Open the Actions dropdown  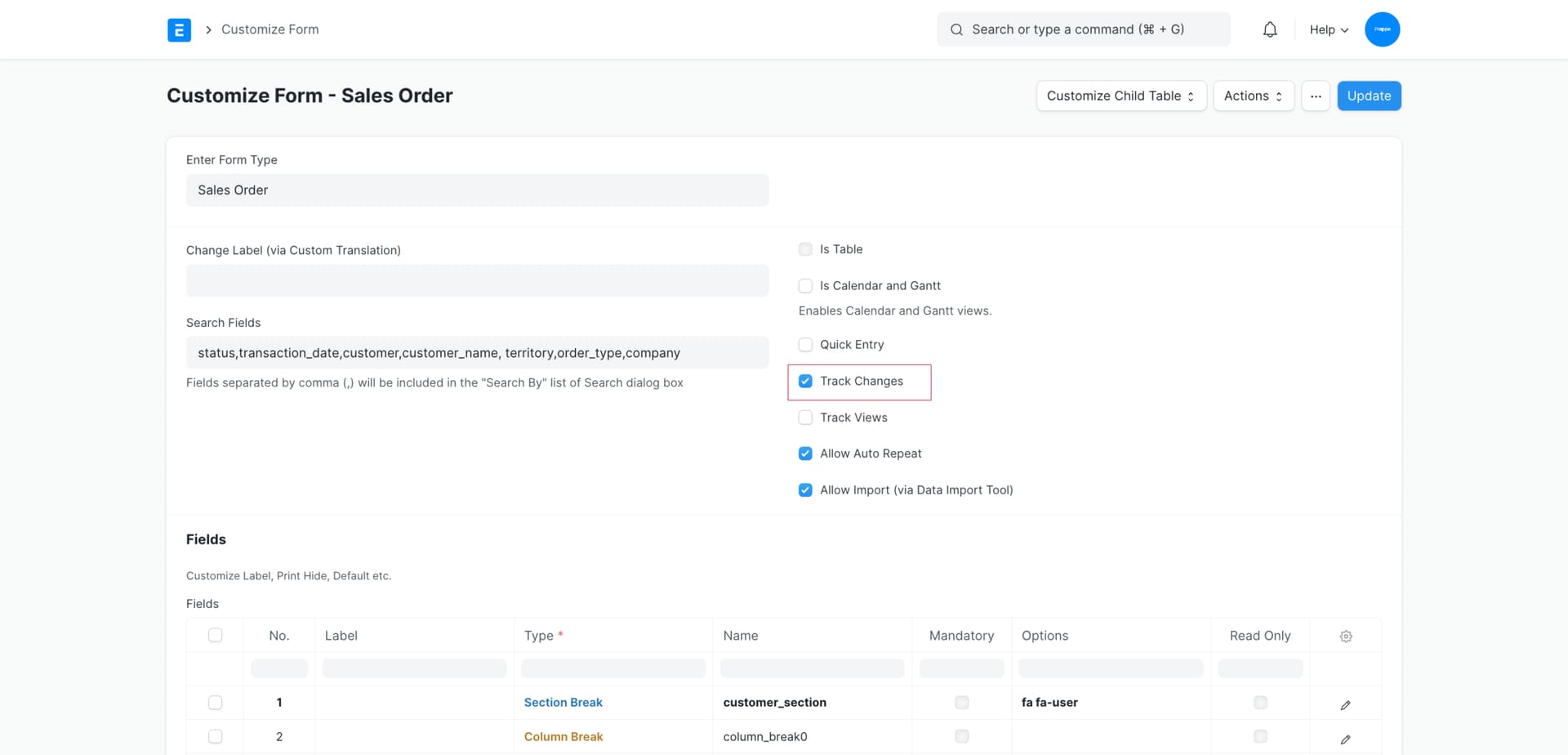(x=1253, y=96)
